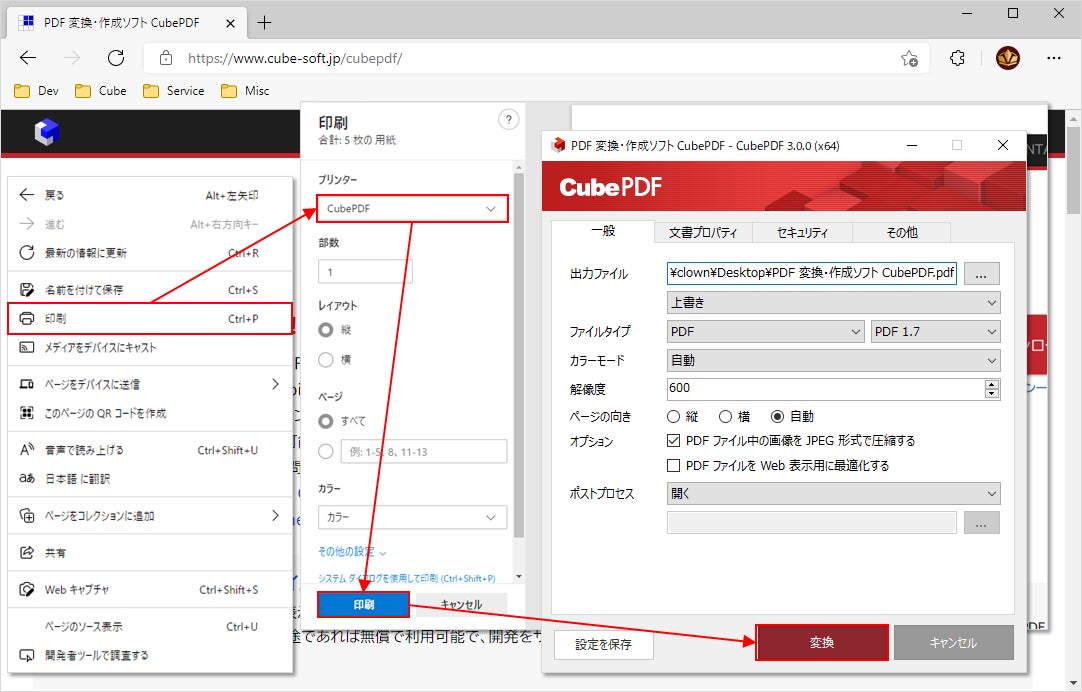This screenshot has width=1082, height=692.
Task: Open the Misc bookmarks folder
Action: 245,90
